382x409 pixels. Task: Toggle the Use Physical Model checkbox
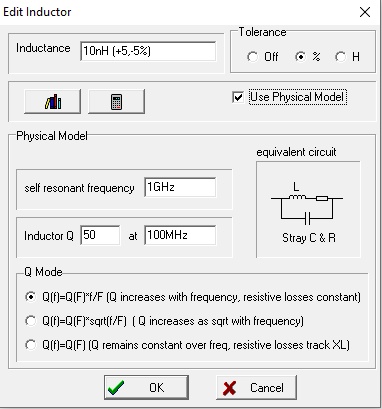click(238, 97)
